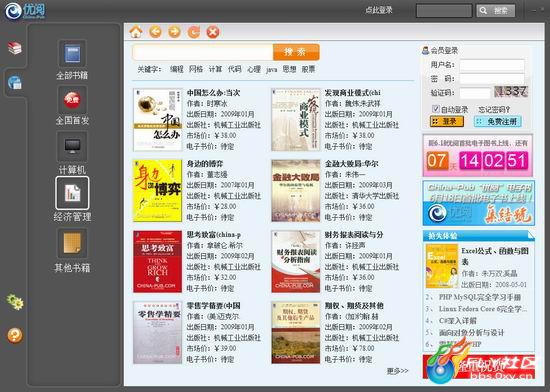Open the online store globe icon in sidebar

pos(15,83)
